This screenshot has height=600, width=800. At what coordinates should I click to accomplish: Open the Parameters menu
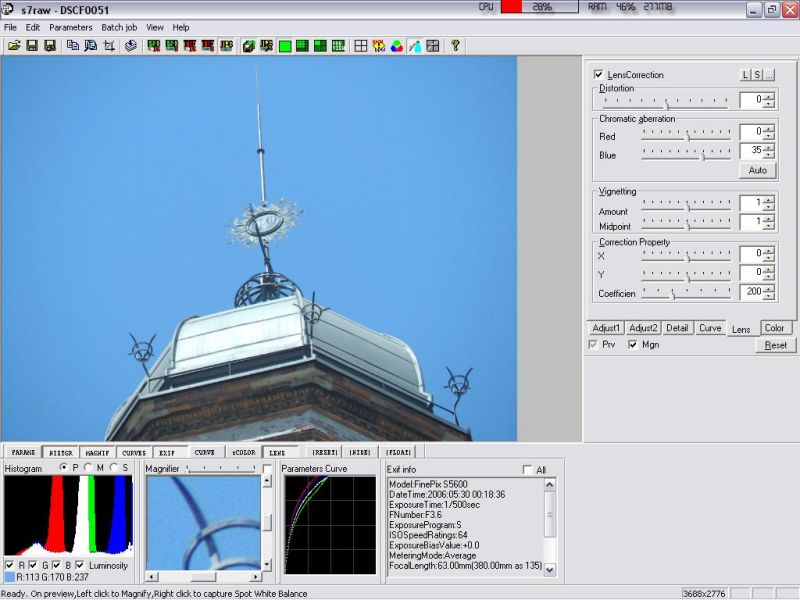point(70,27)
